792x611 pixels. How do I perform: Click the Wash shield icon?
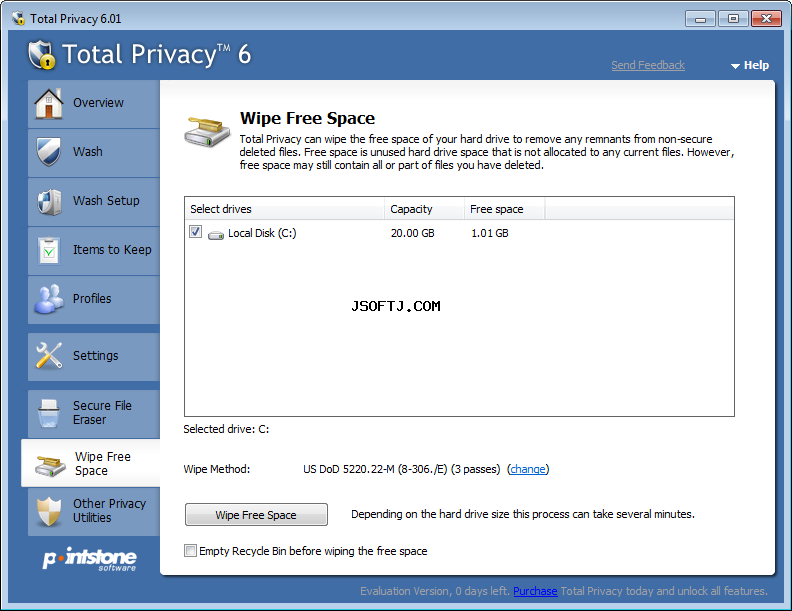click(x=49, y=151)
